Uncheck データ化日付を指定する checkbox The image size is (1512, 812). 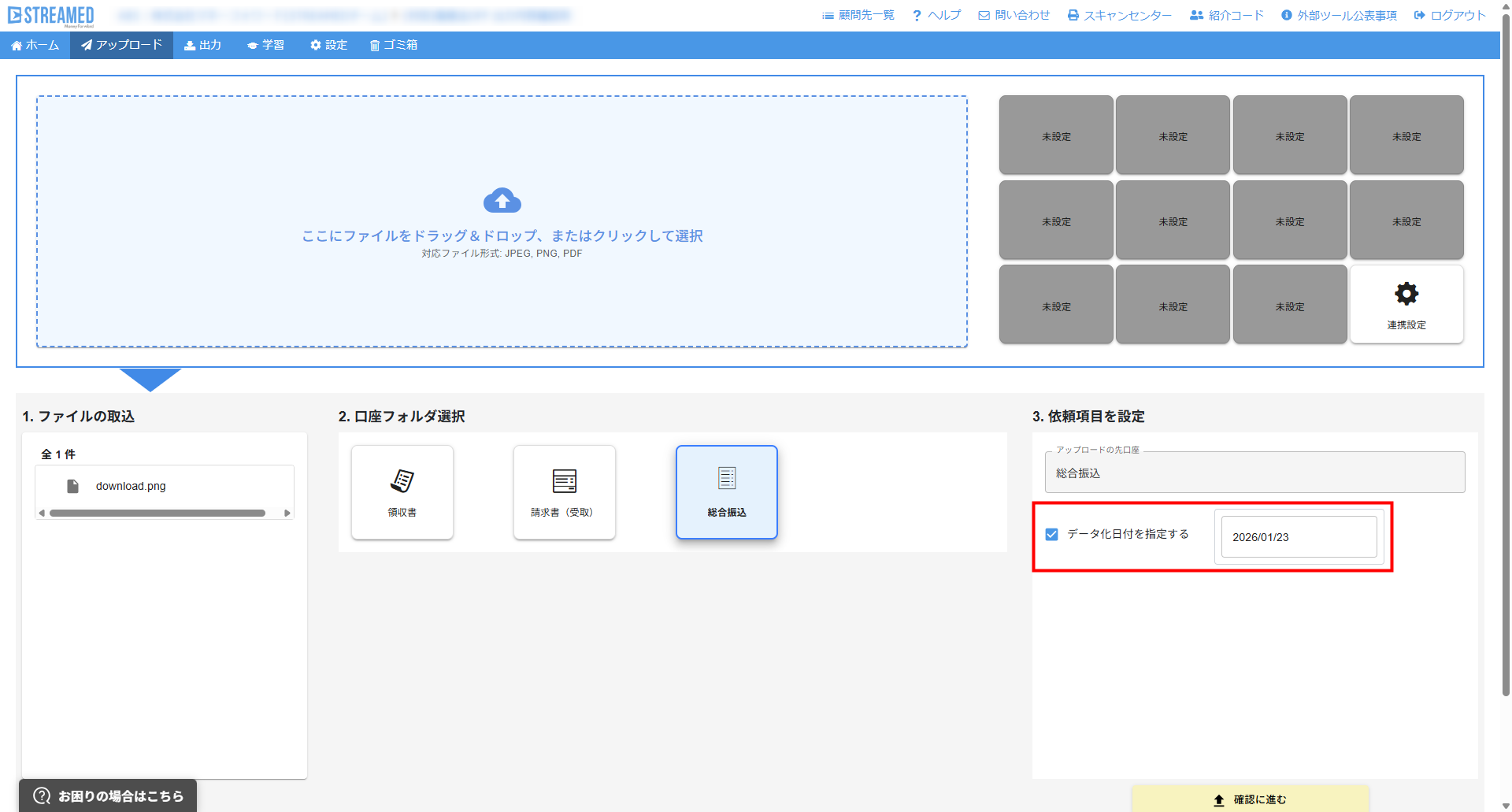coord(1051,535)
